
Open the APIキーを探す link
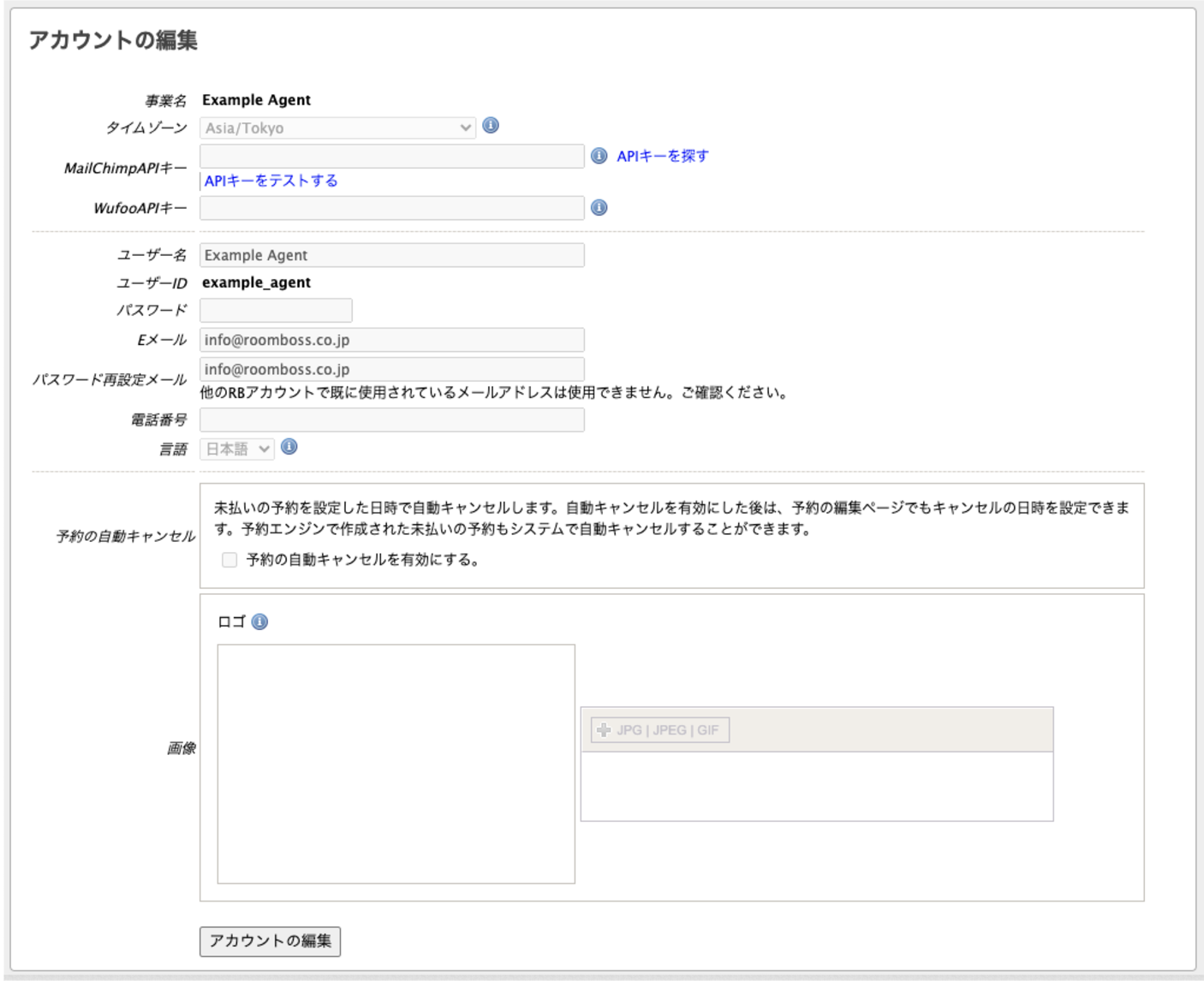coord(662,156)
